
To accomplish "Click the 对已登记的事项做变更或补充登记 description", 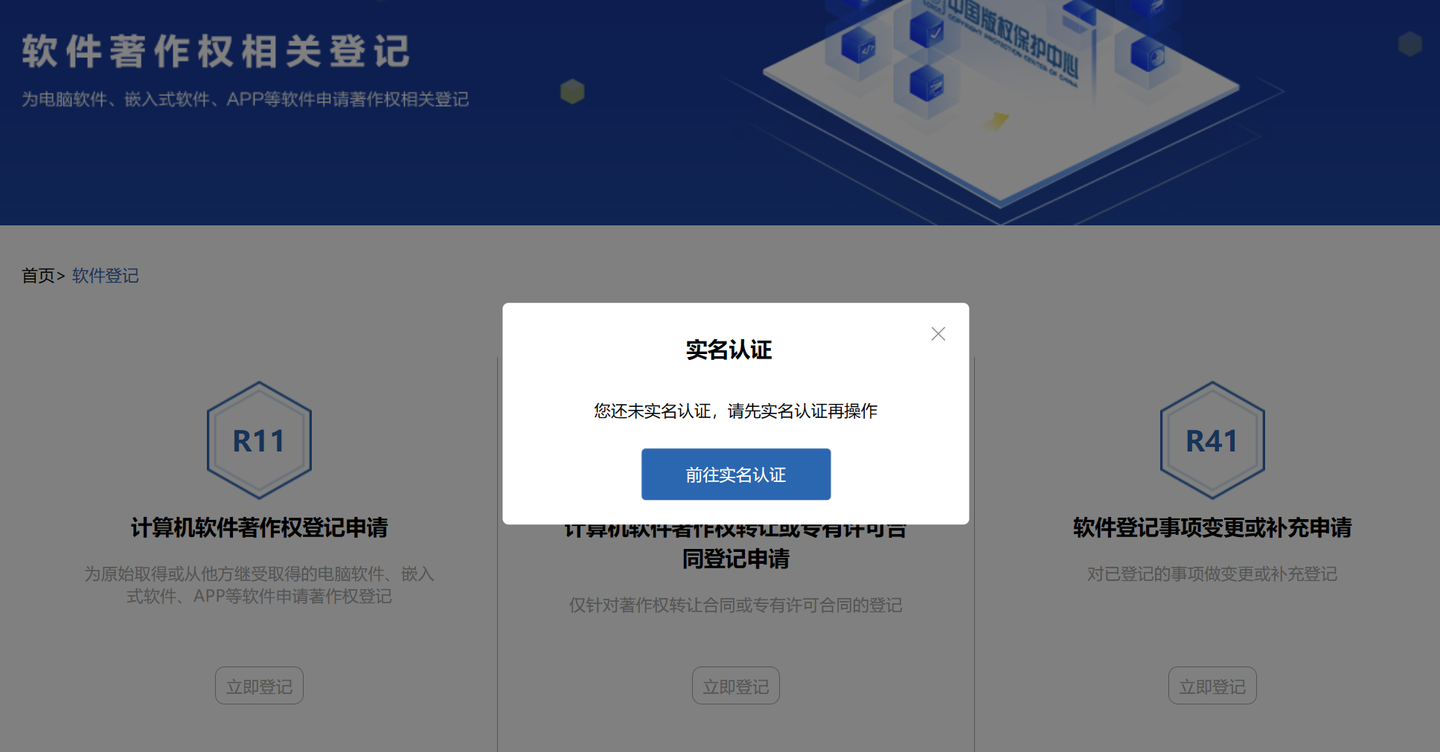I will pos(1212,574).
